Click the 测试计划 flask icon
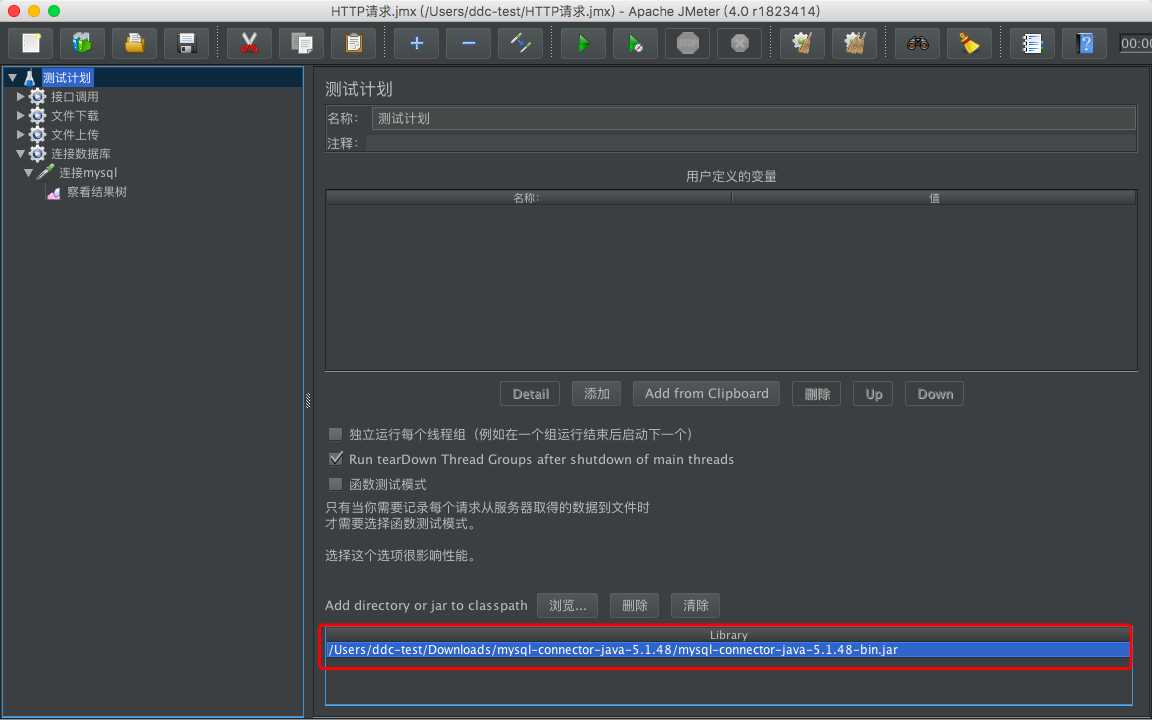Image resolution: width=1152 pixels, height=720 pixels. [29, 77]
